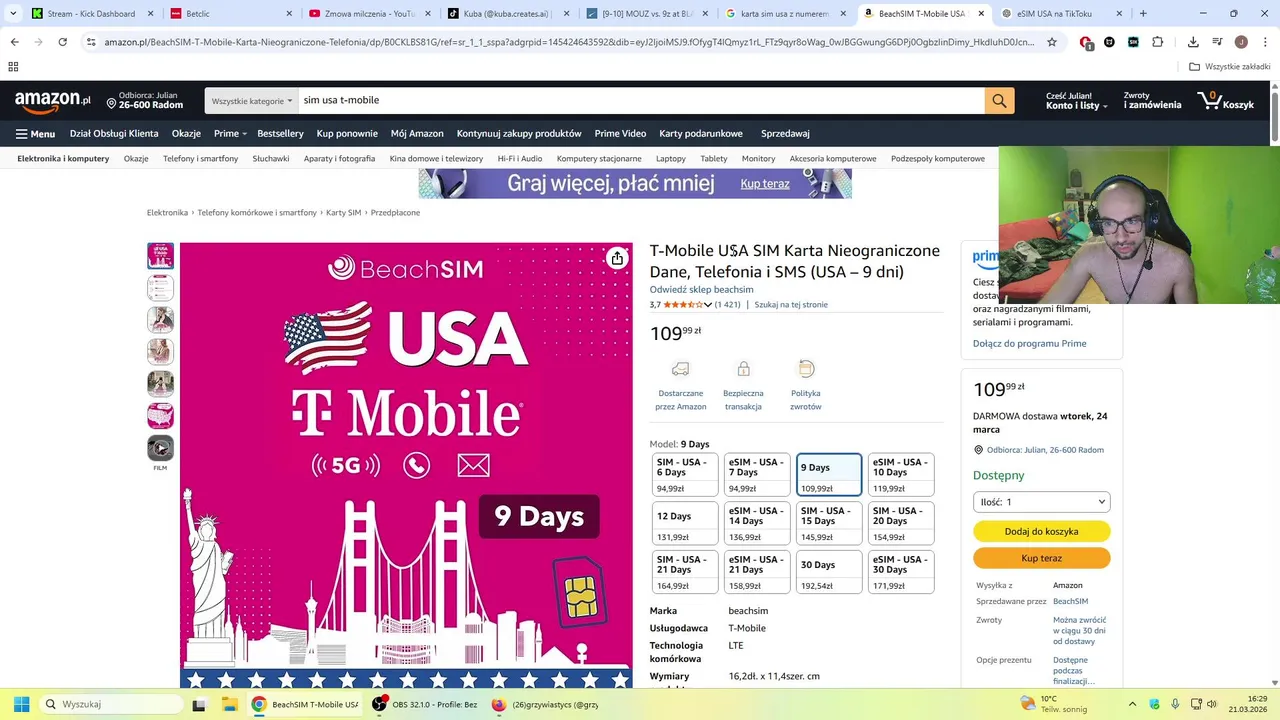
Task: Open Chrome downloads icon
Action: 1193,42
